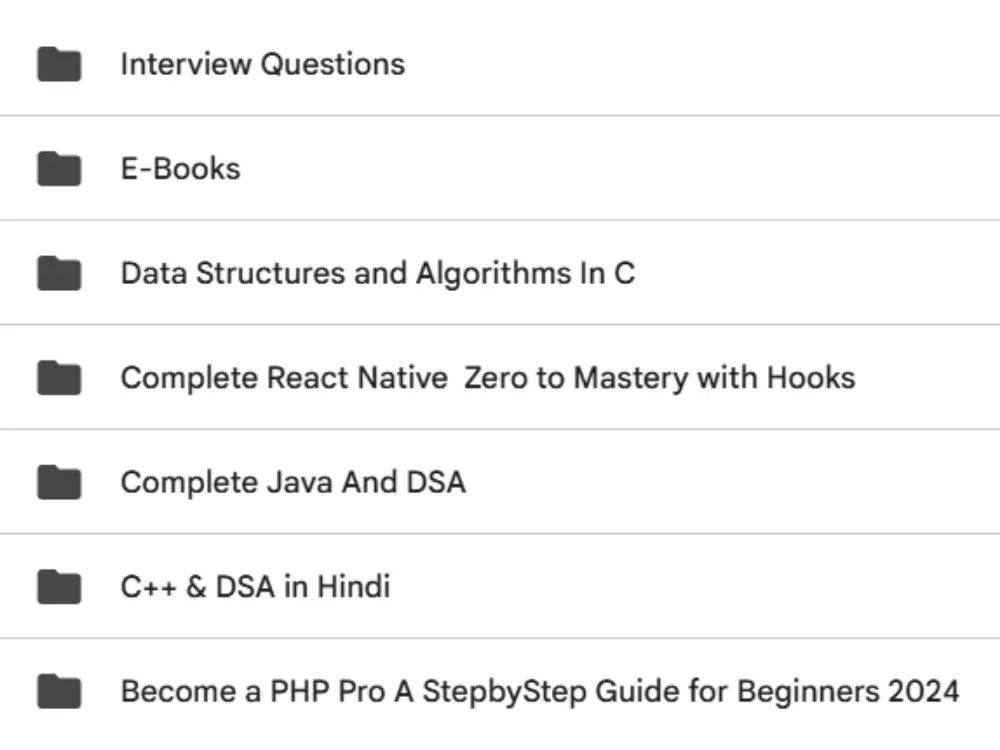Click folder icon next to Complete Java And DSA
Viewport: 1000px width, 750px height.
59,483
